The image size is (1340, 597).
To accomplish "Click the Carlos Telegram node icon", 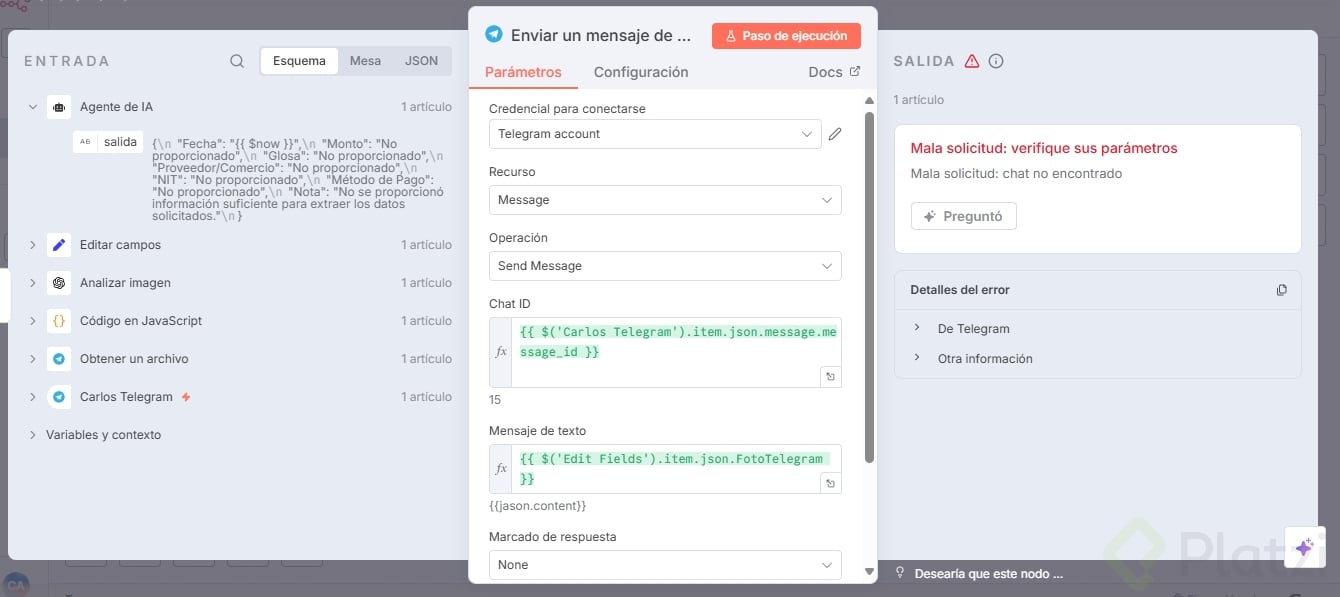I will point(59,397).
